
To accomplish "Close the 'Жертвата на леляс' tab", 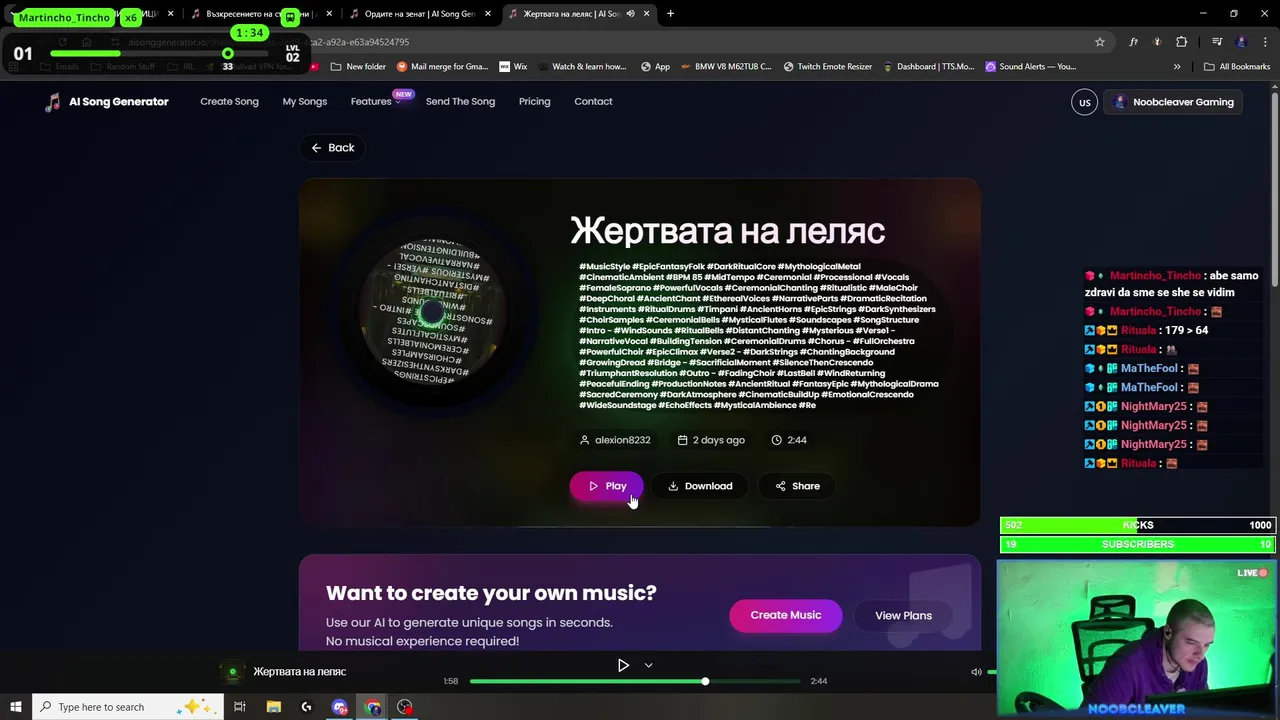I will click(647, 14).
